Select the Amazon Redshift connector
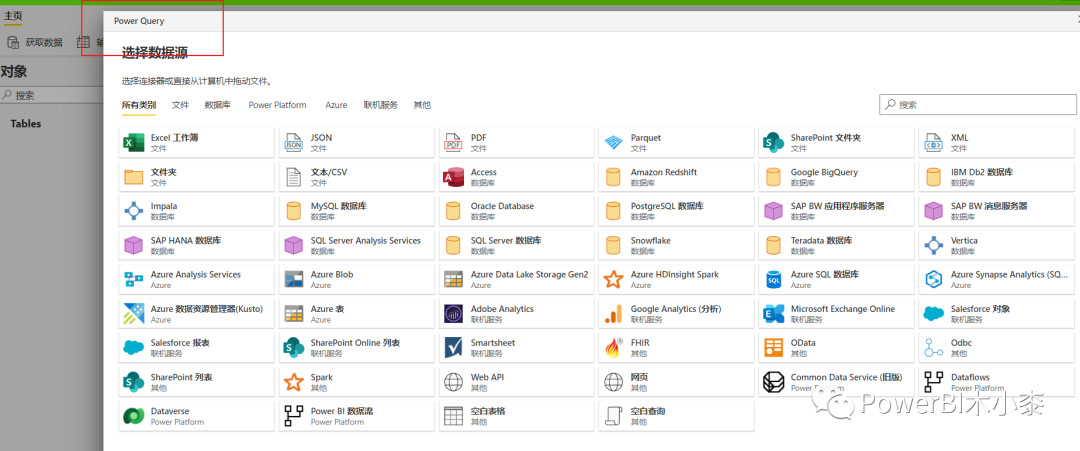Viewport: 1080px width, 451px height. click(x=676, y=177)
